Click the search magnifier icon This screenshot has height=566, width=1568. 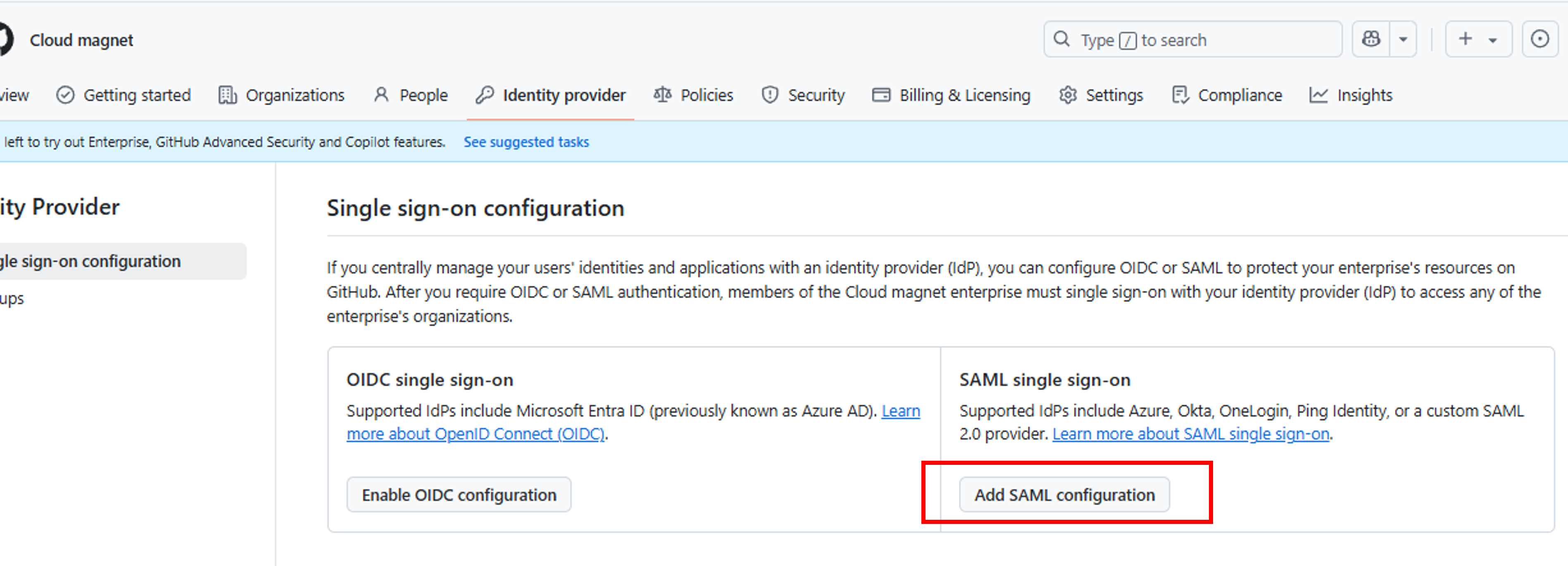pyautogui.click(x=1061, y=40)
